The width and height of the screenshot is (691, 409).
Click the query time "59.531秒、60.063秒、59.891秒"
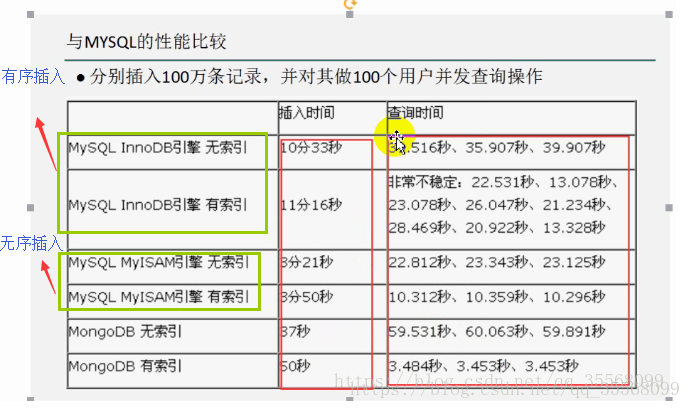click(x=497, y=331)
